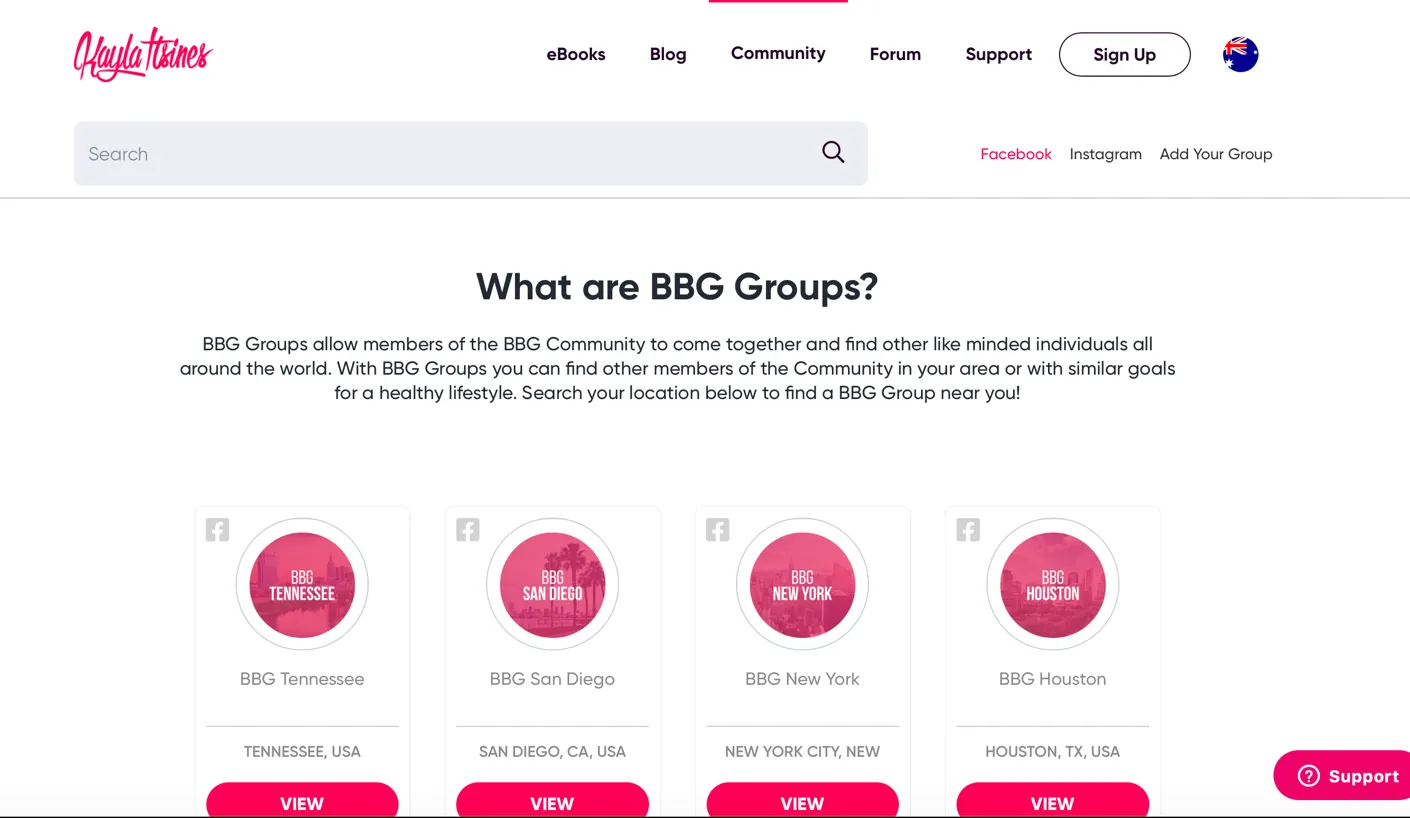Viewport: 1410px width, 818px height.
Task: Focus the Search input field
Action: point(471,154)
